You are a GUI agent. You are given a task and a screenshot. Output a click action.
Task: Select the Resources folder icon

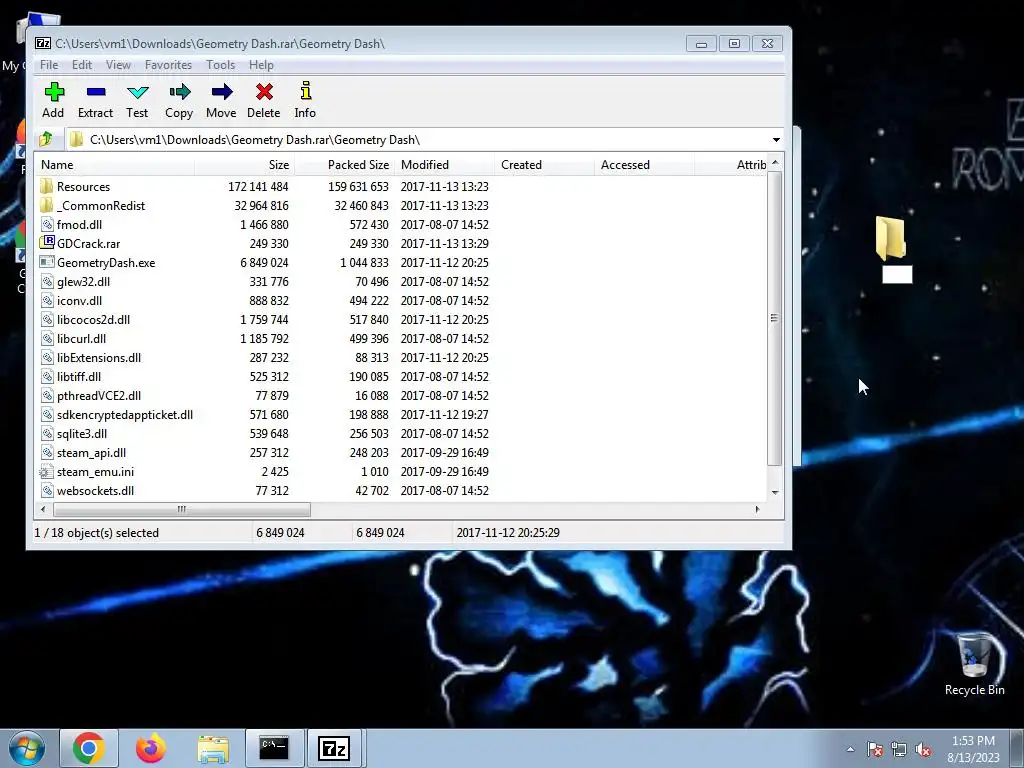[x=46, y=186]
